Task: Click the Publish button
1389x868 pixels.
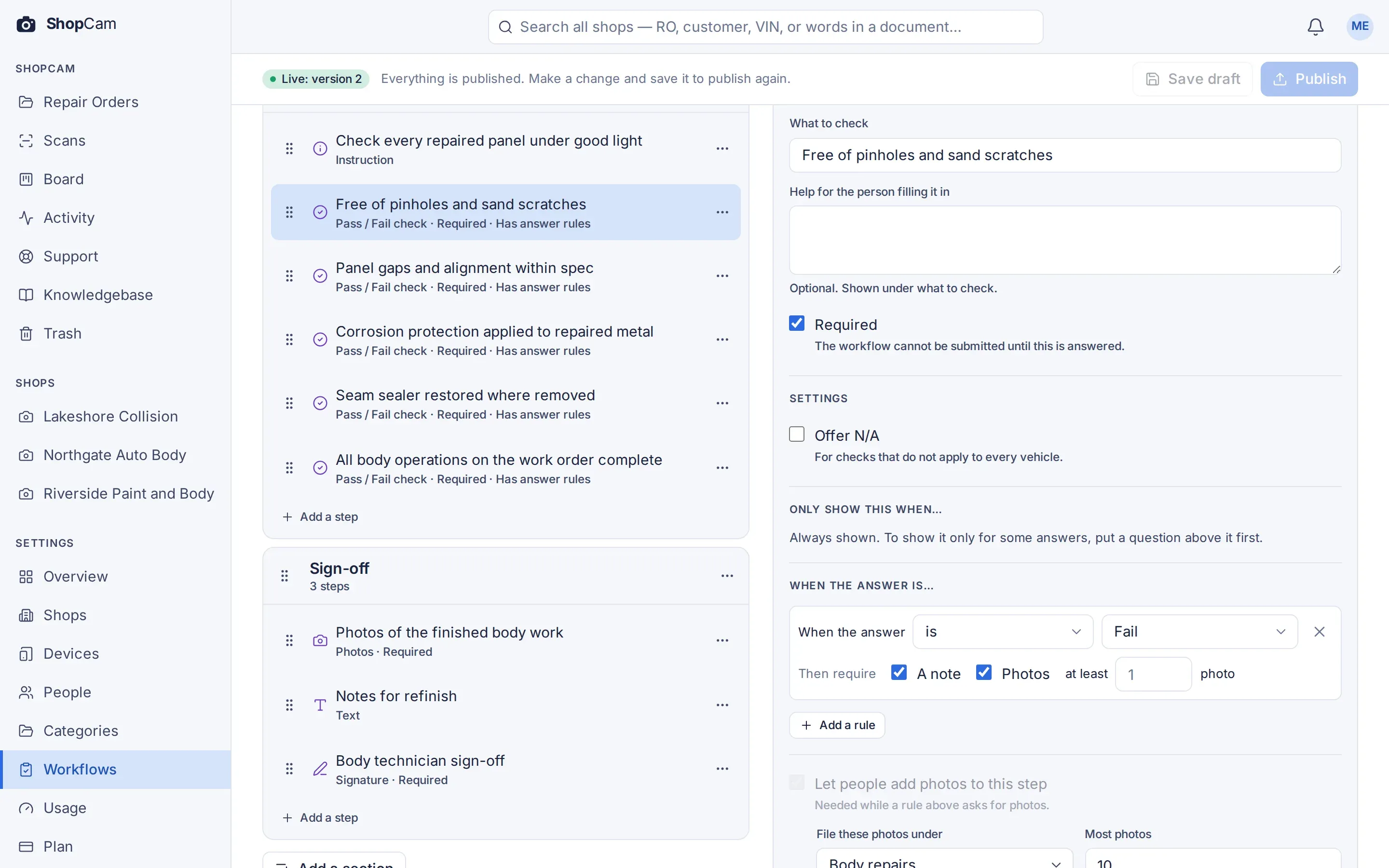Action: tap(1308, 79)
